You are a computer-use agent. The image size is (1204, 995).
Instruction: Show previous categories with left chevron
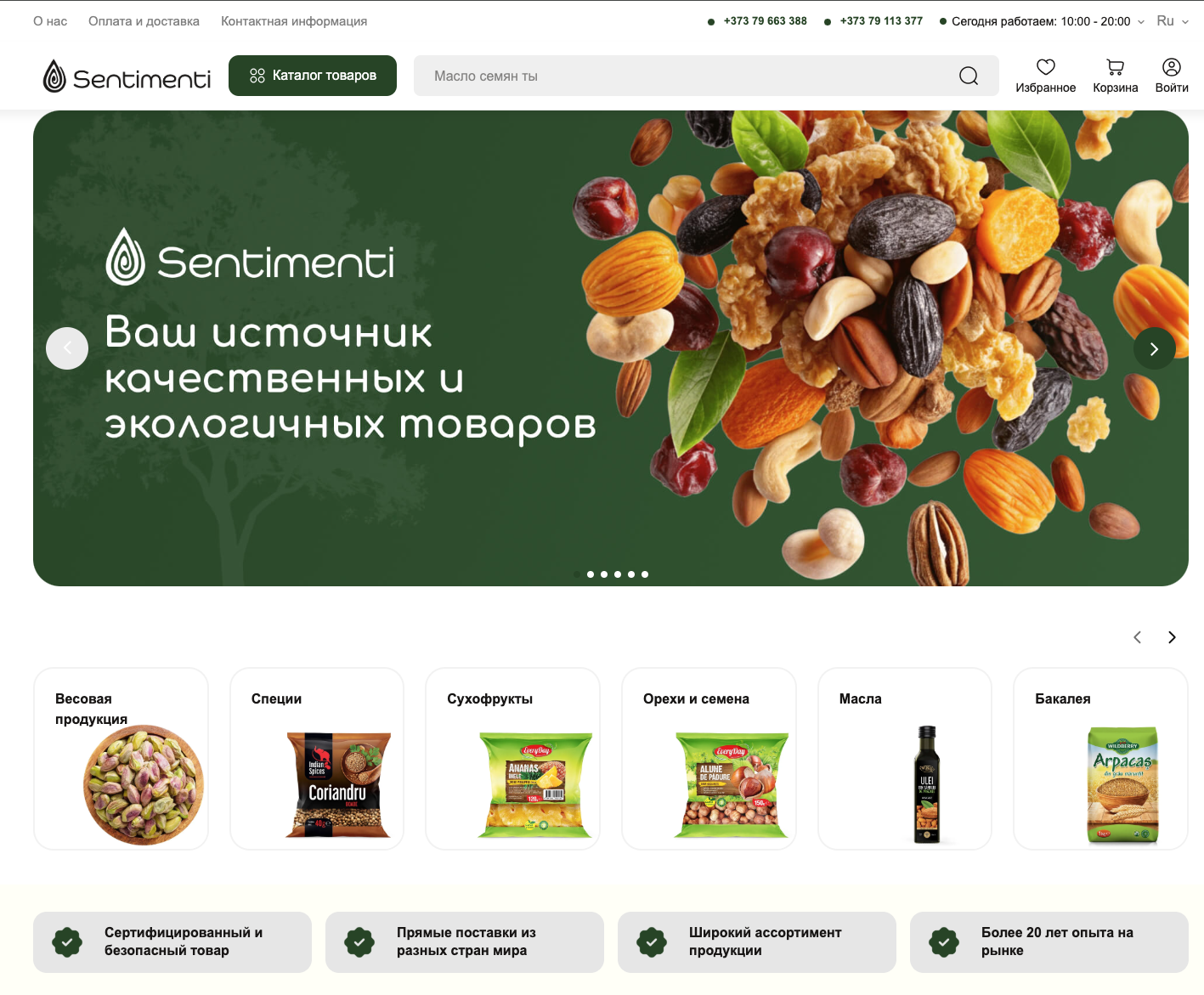point(1137,637)
